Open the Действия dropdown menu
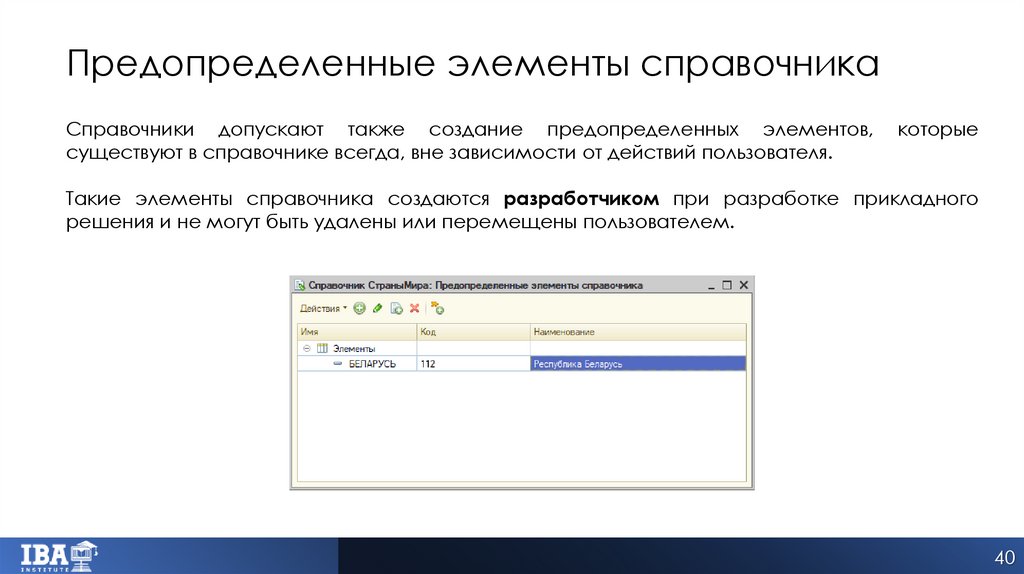Image resolution: width=1024 pixels, height=574 pixels. click(323, 308)
